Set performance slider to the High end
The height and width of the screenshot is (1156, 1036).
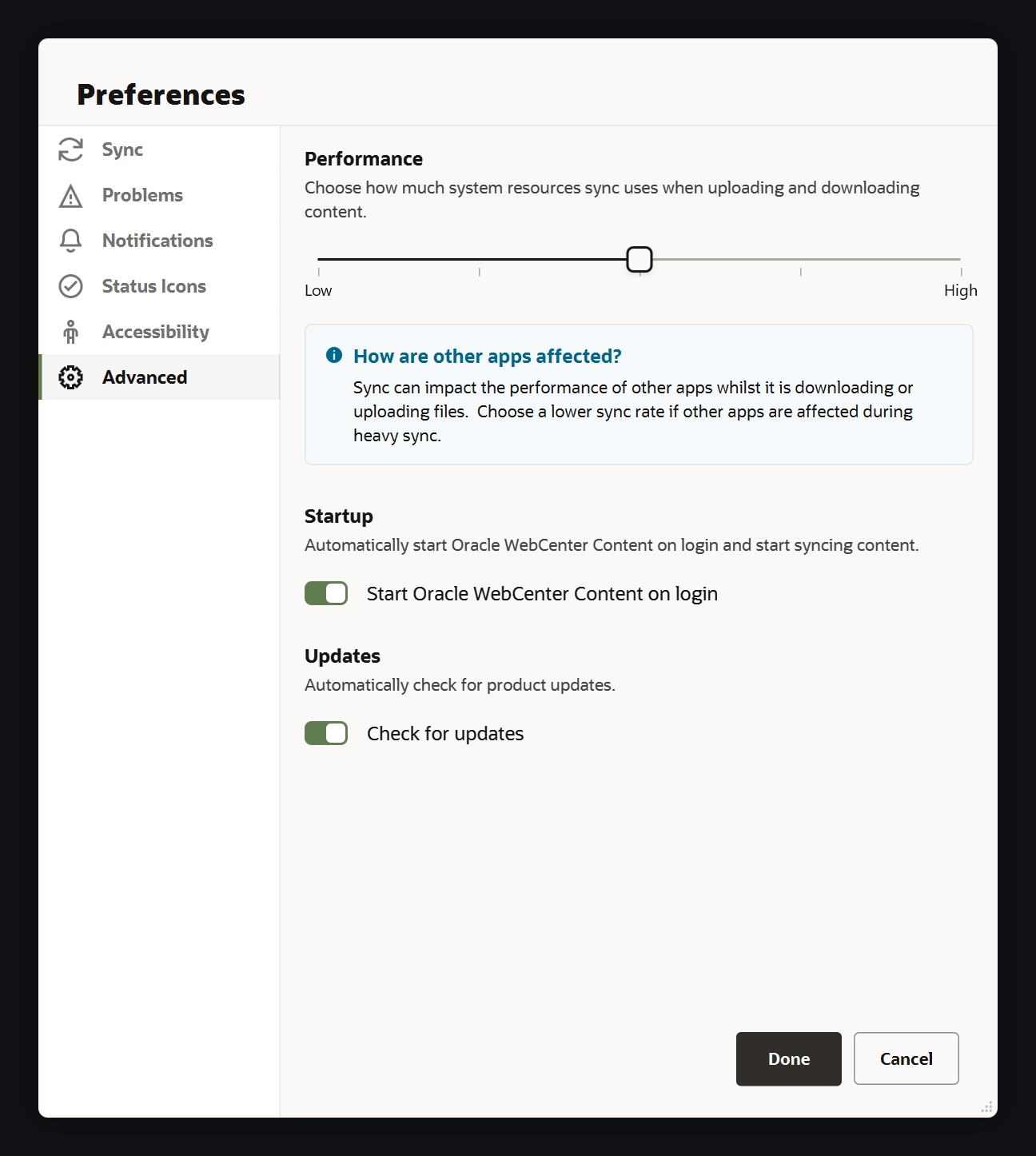point(960,259)
